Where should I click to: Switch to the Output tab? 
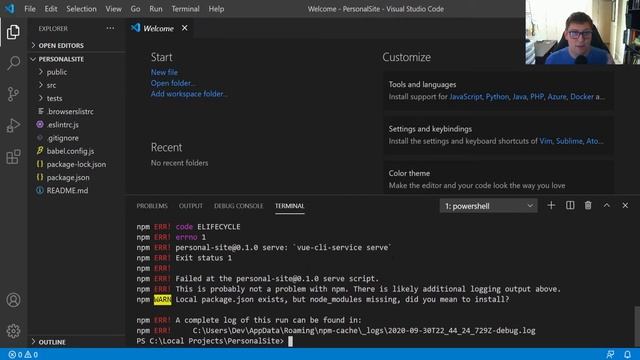(x=191, y=206)
